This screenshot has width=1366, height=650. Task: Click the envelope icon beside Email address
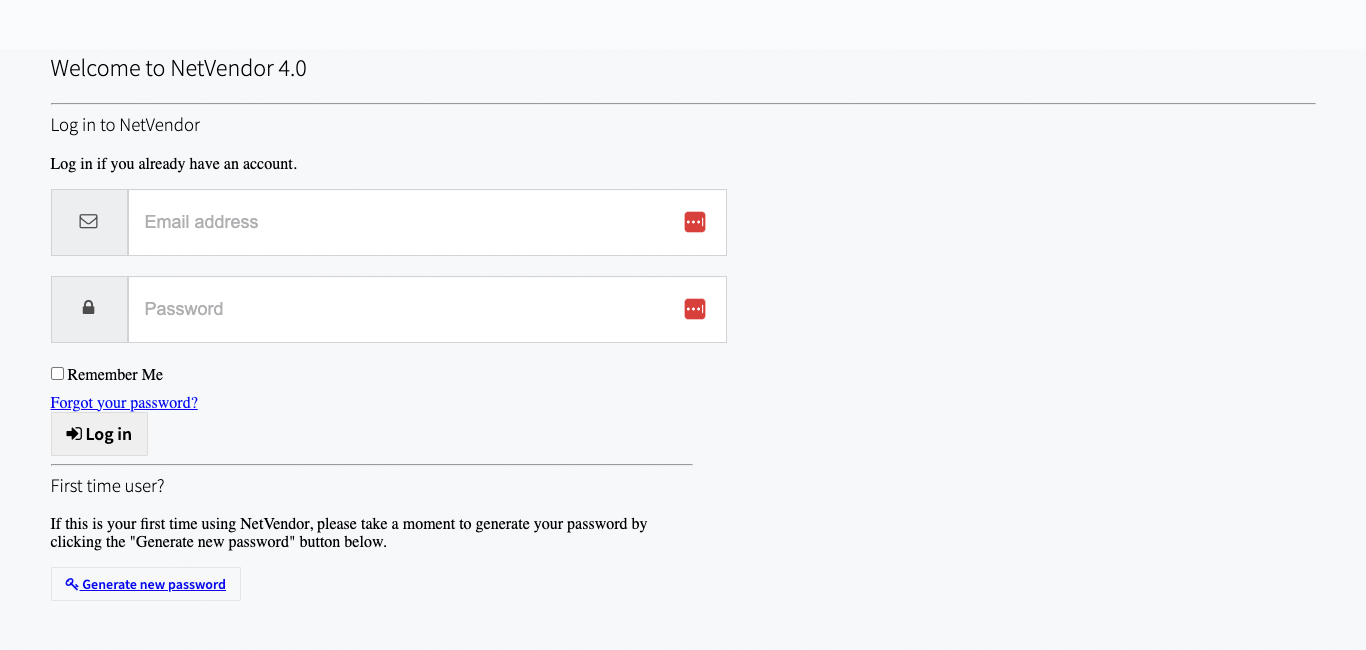(x=89, y=222)
